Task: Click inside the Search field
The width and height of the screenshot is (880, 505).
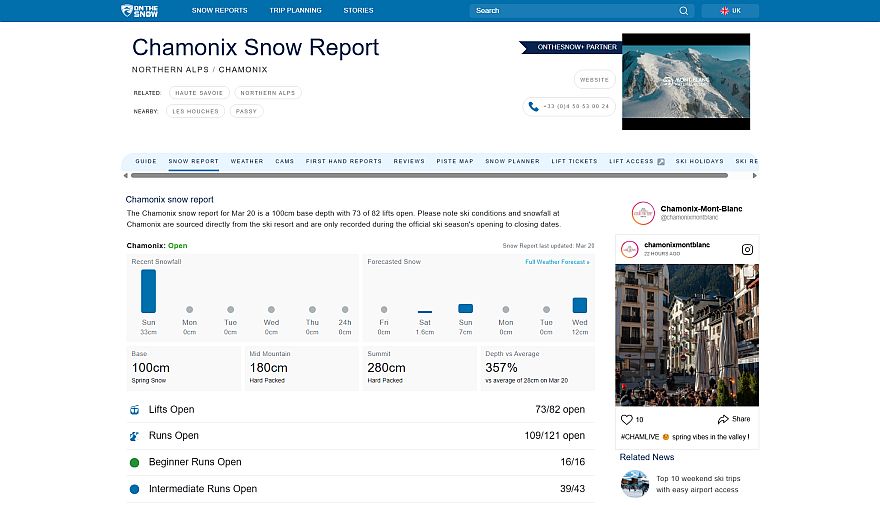Action: pyautogui.click(x=570, y=11)
